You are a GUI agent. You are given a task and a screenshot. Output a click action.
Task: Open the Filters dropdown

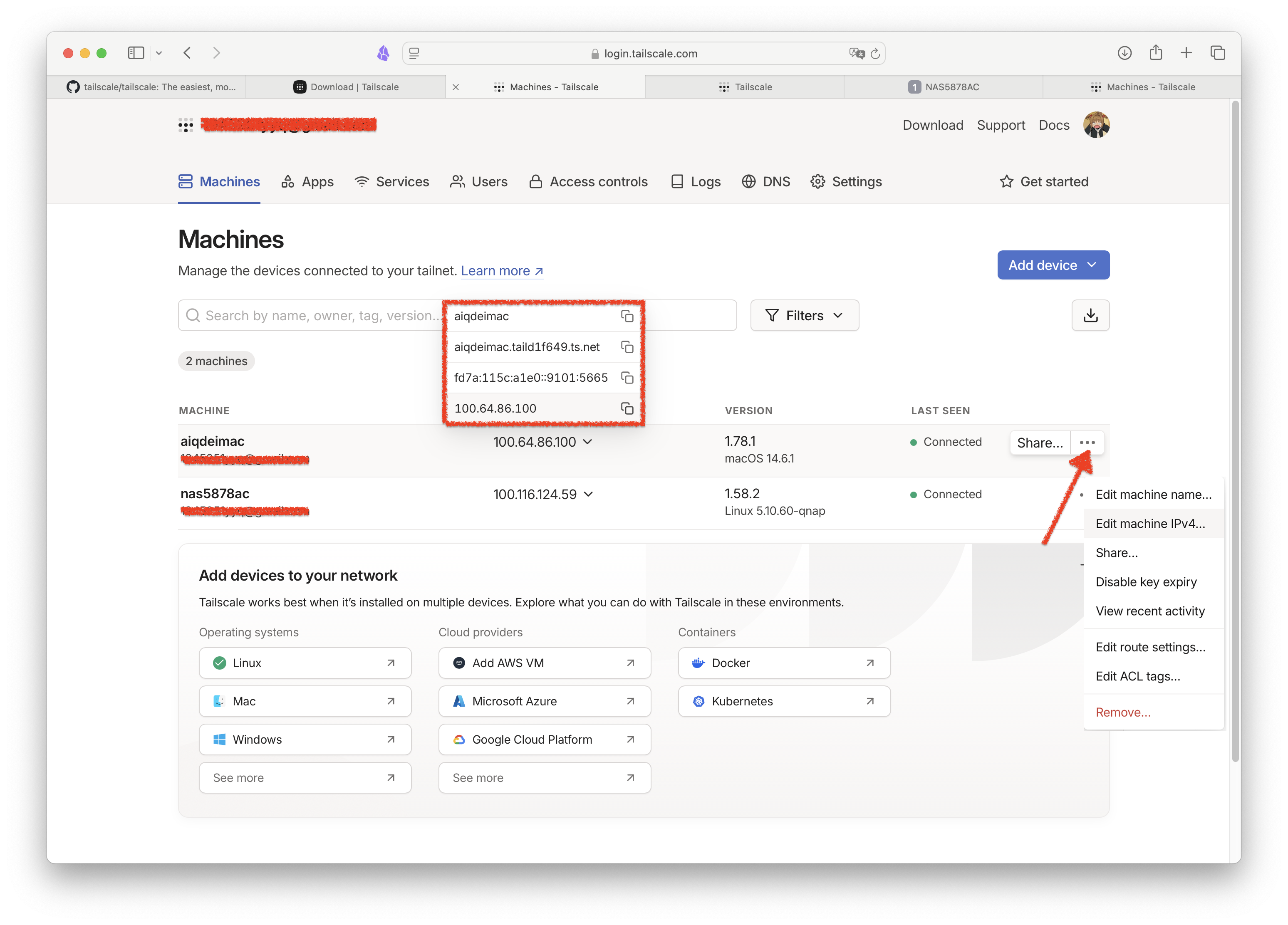(x=804, y=315)
